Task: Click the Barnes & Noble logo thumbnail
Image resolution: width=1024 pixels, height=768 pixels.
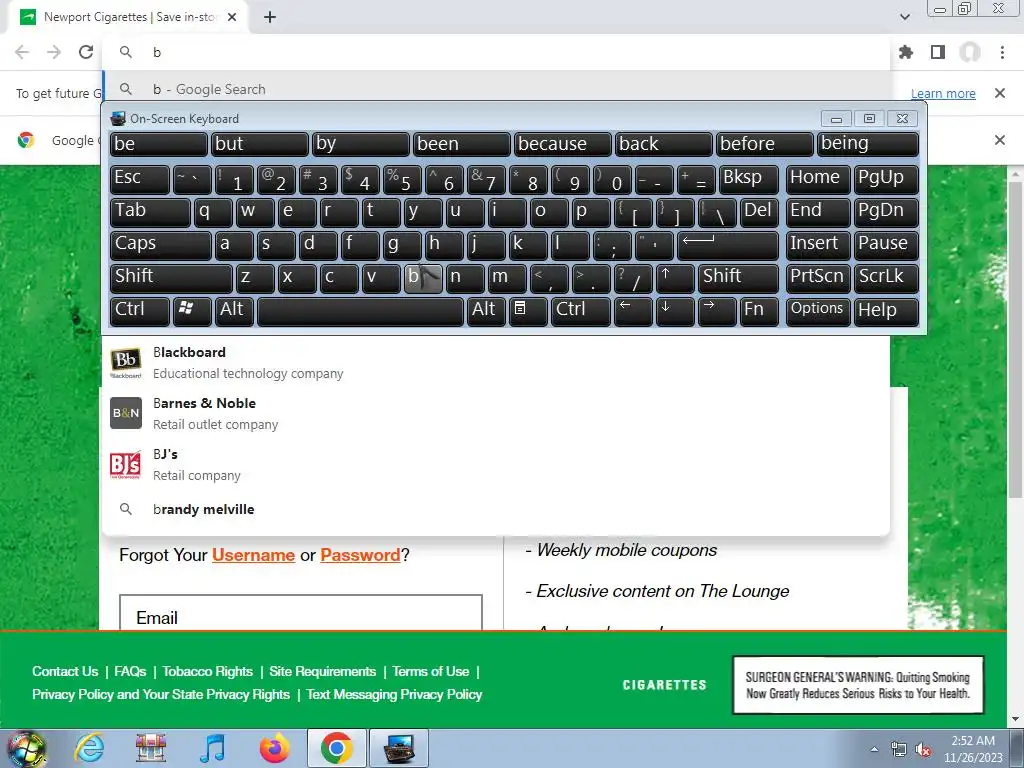Action: pos(125,413)
